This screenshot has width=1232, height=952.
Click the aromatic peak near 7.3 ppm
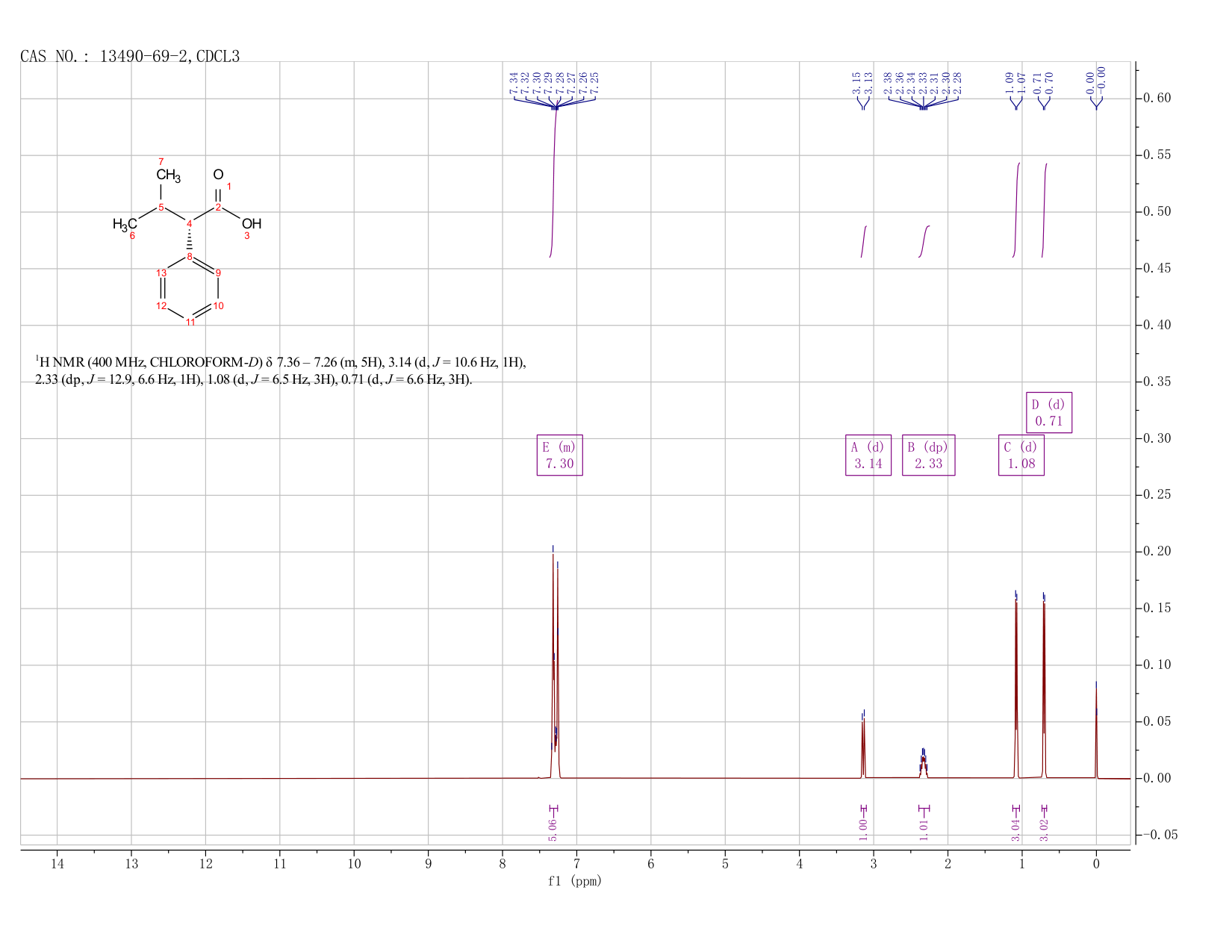click(555, 665)
